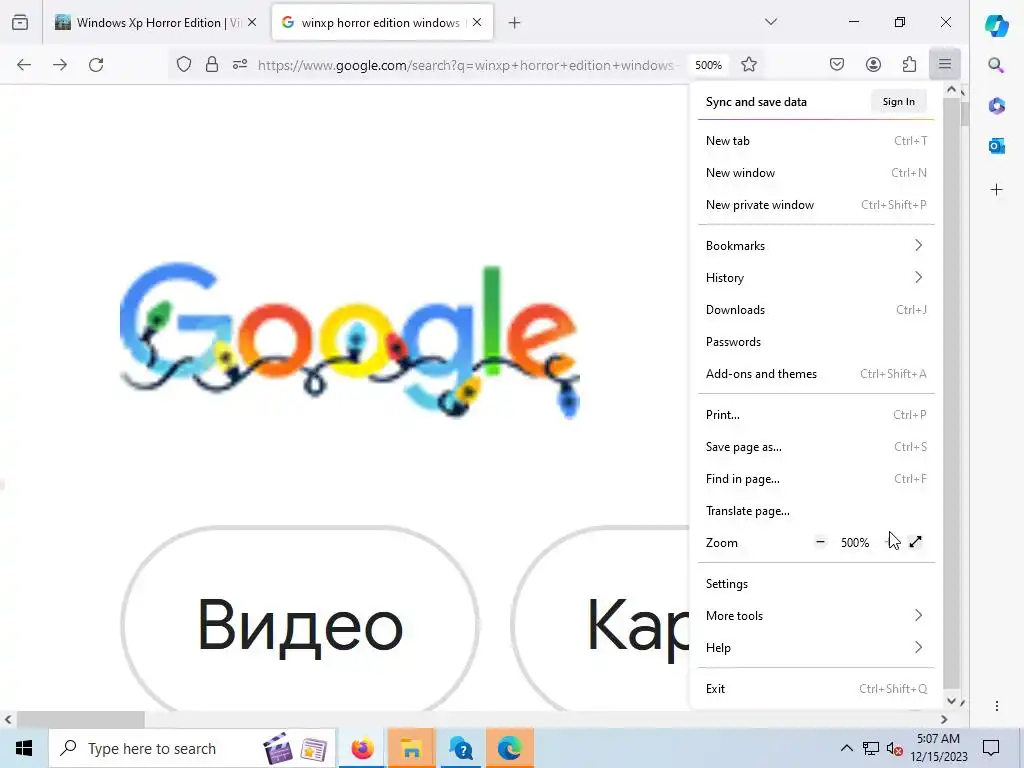The image size is (1024, 768).
Task: Open the List all tabs dropdown arrow
Action: pos(771,22)
